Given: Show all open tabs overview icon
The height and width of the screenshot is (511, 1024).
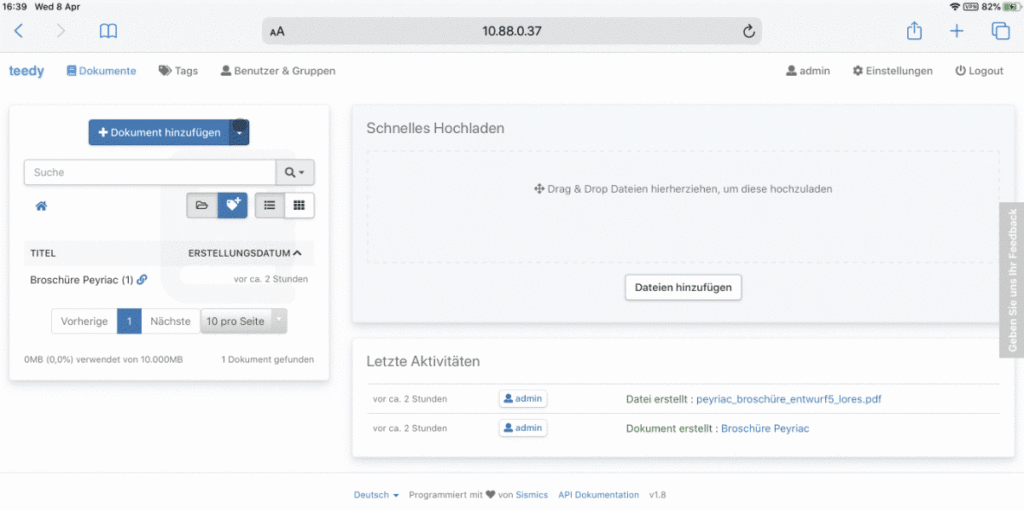Looking at the screenshot, I should point(1000,31).
